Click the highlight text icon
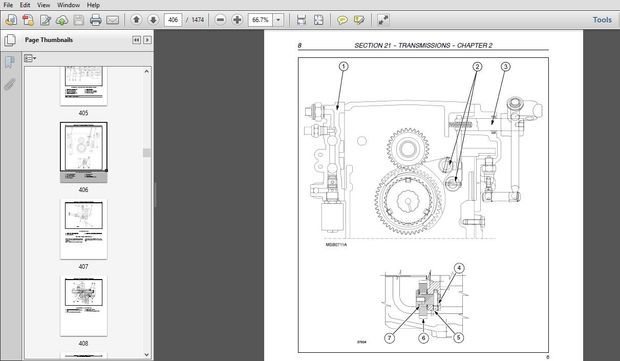The width and height of the screenshot is (620, 361). 359,20
